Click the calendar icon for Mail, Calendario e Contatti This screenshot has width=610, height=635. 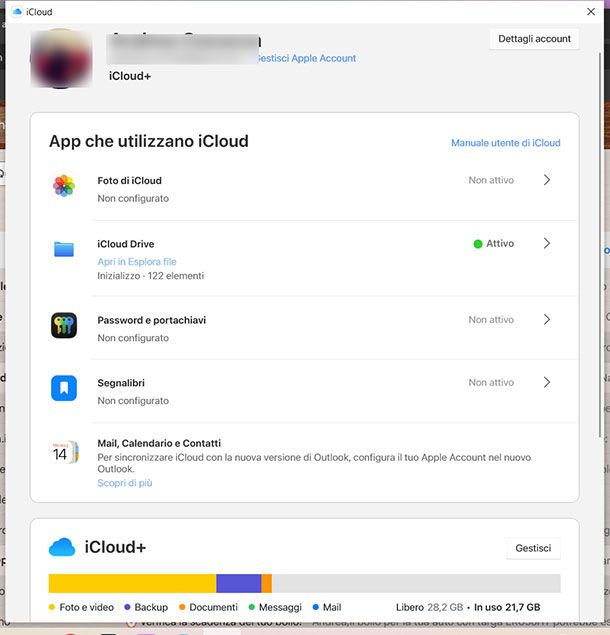[65, 452]
